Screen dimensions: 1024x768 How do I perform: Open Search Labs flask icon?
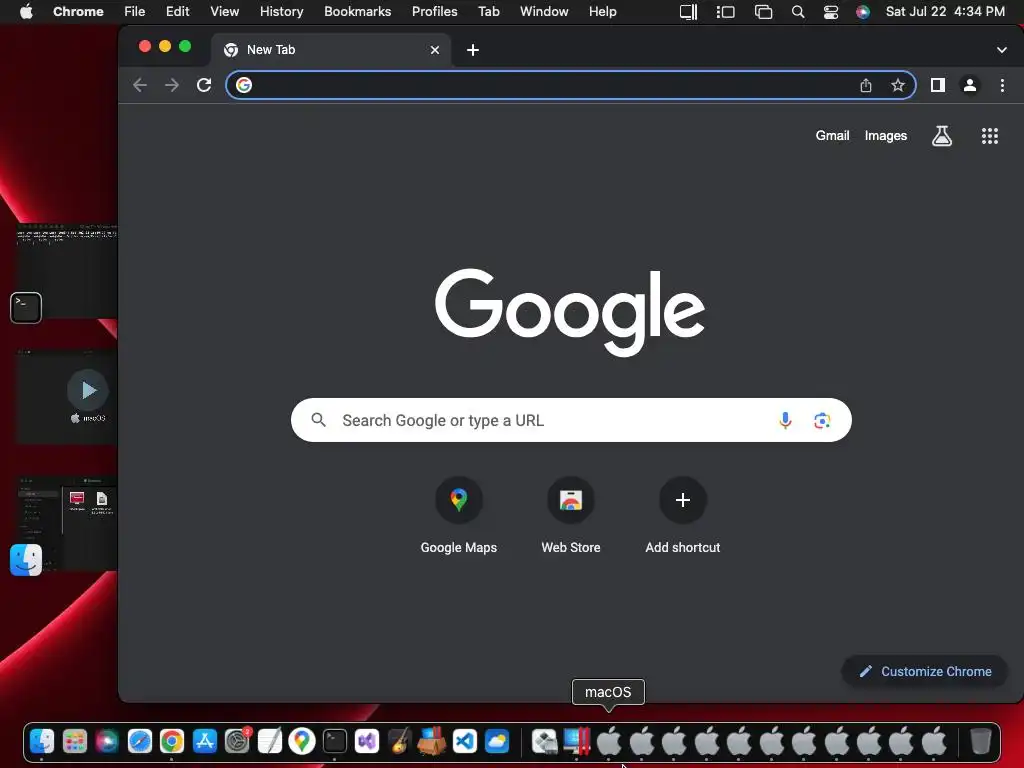[x=942, y=136]
